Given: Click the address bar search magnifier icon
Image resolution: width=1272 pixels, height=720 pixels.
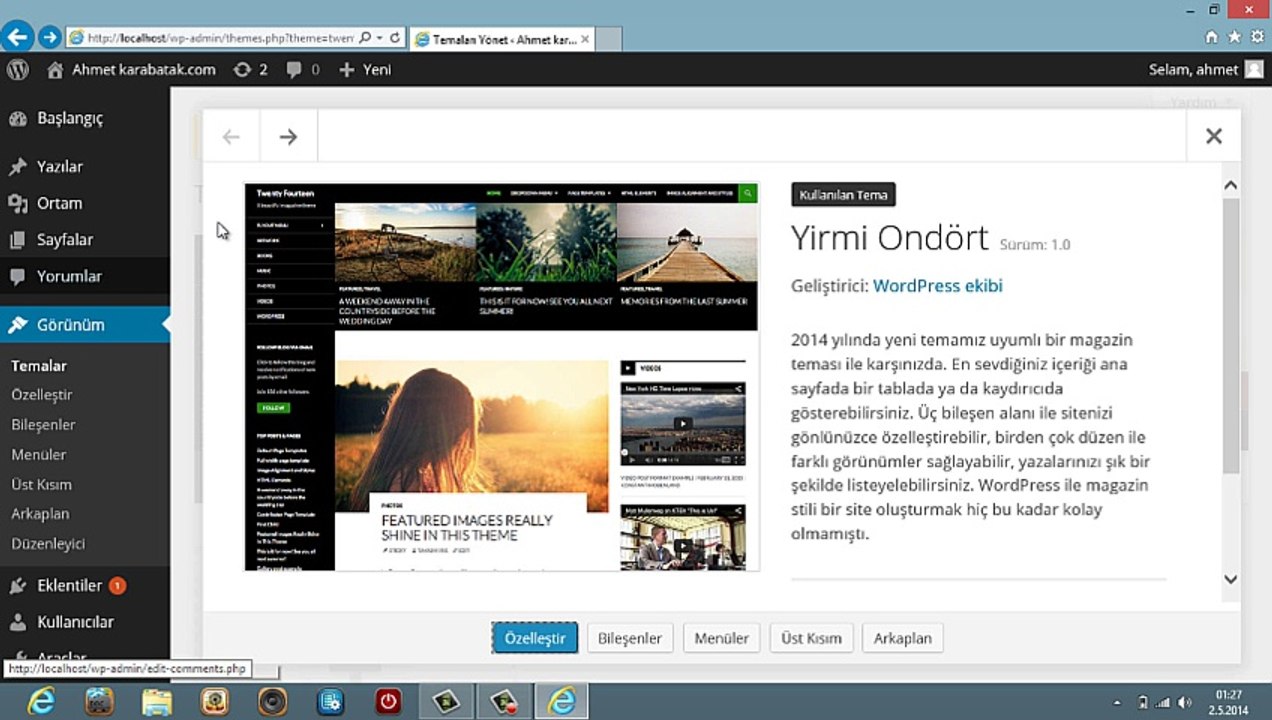Looking at the screenshot, I should pos(365,38).
